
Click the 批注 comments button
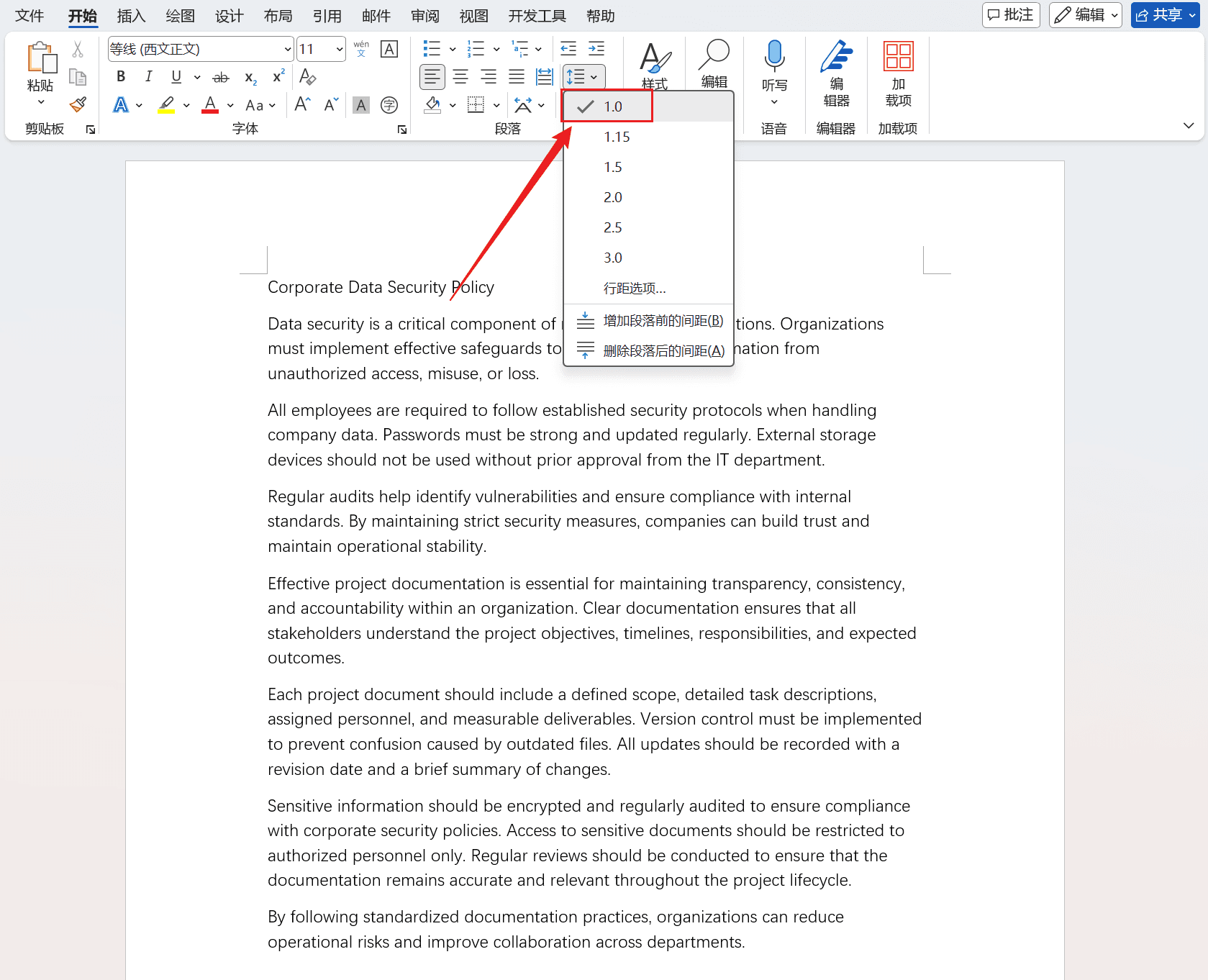pos(1010,15)
